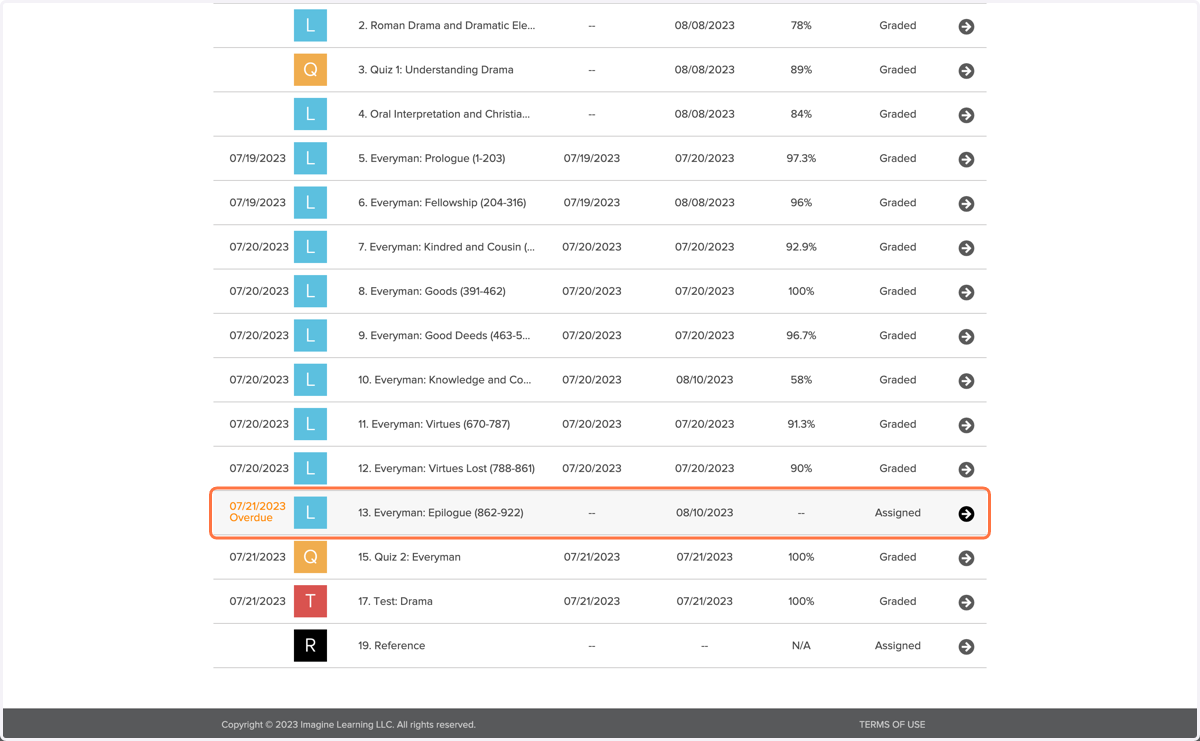The image size is (1200, 741).
Task: Open arrow for Everyman: Goods (391-462)
Action: pyautogui.click(x=966, y=292)
